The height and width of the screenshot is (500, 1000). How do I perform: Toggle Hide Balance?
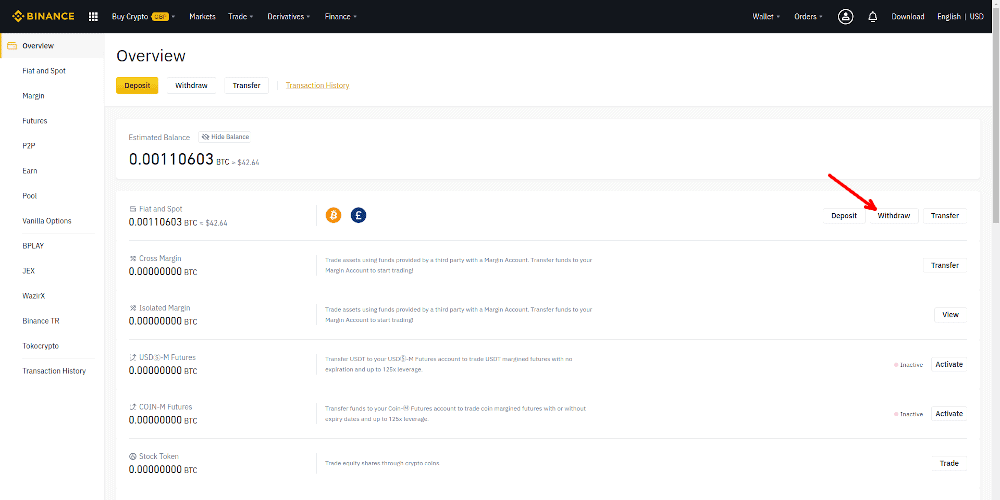tap(224, 137)
